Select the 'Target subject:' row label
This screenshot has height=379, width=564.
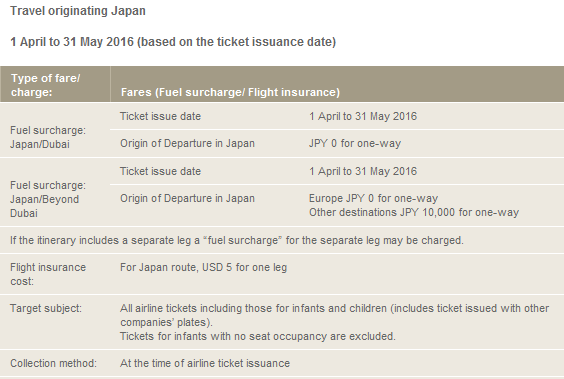[46, 308]
